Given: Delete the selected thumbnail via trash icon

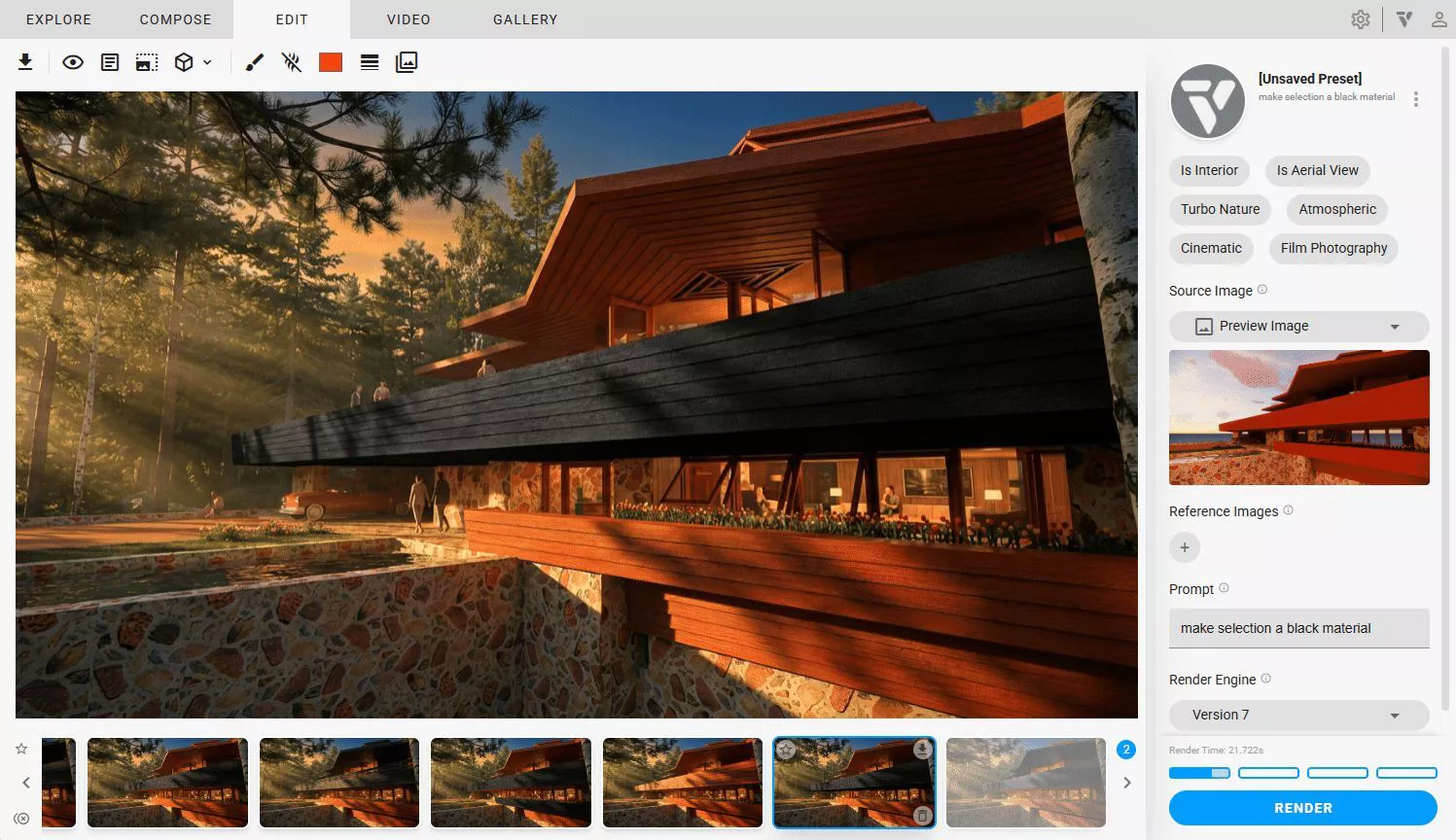Looking at the screenshot, I should point(922,816).
